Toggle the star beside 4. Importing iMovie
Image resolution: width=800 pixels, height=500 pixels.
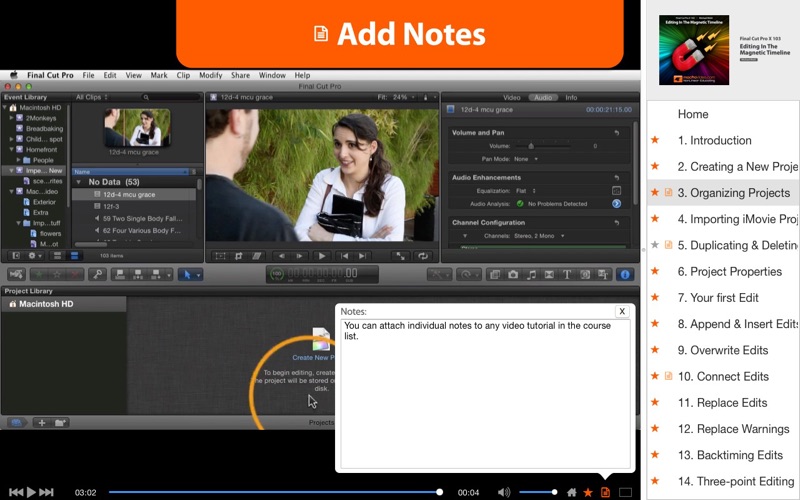(x=655, y=218)
